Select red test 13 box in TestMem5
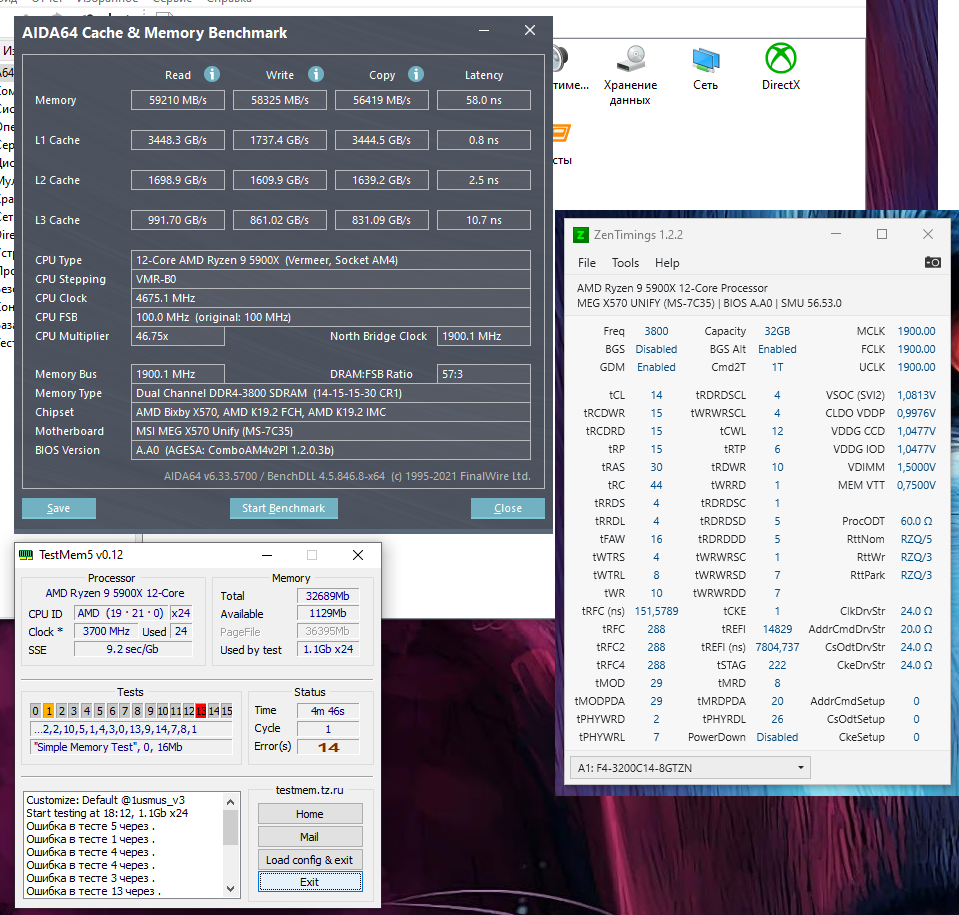959x915 pixels. pos(201,711)
